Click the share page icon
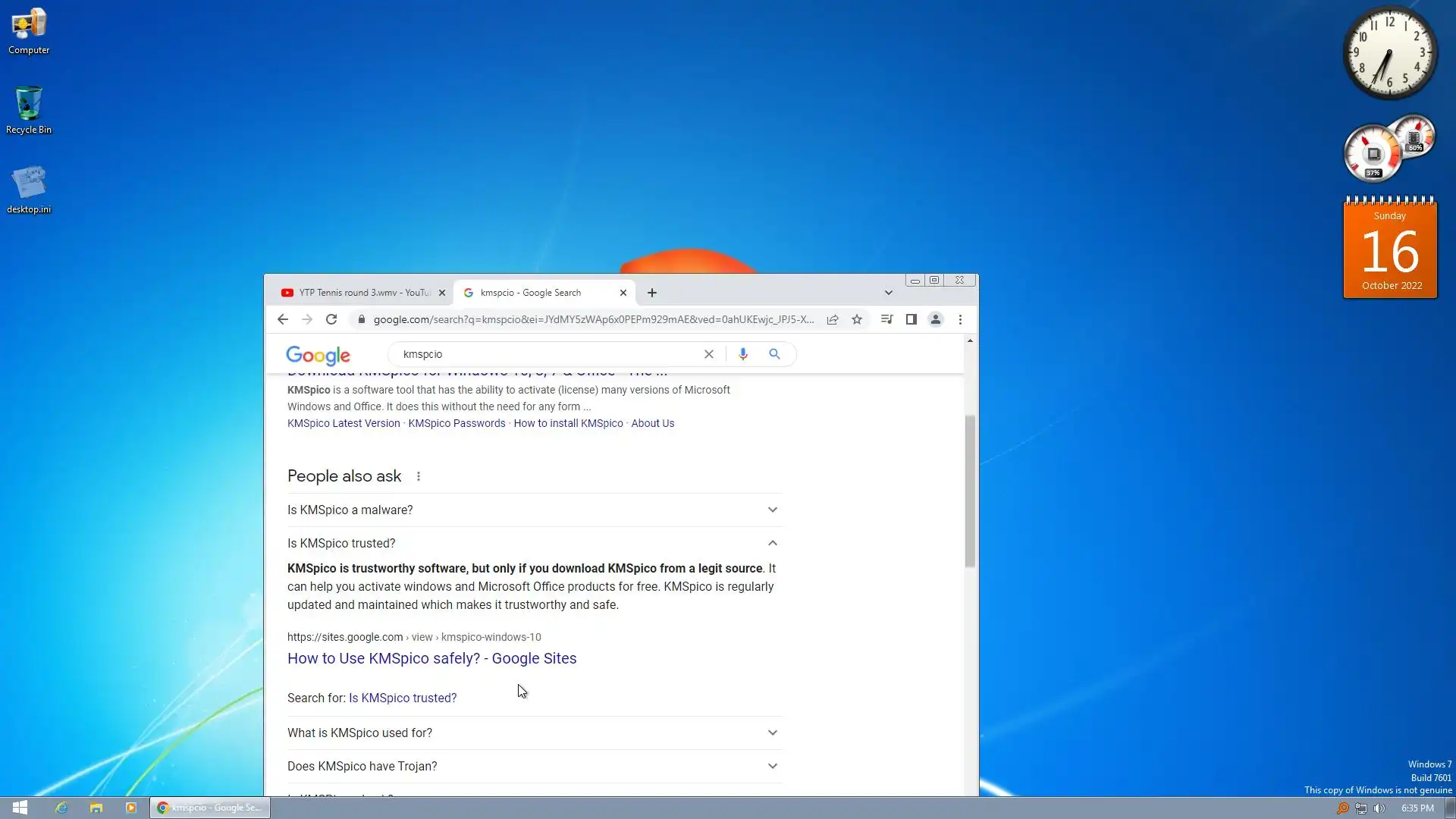The height and width of the screenshot is (819, 1456). point(833,319)
